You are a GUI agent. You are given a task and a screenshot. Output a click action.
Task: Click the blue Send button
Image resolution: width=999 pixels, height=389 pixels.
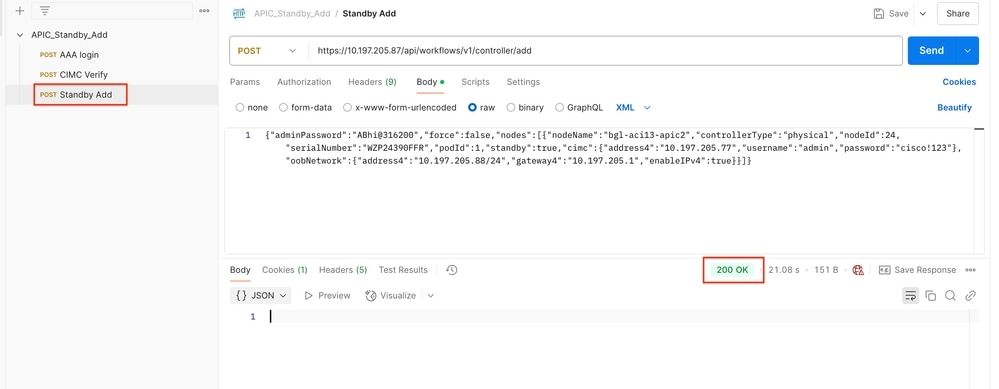point(932,51)
